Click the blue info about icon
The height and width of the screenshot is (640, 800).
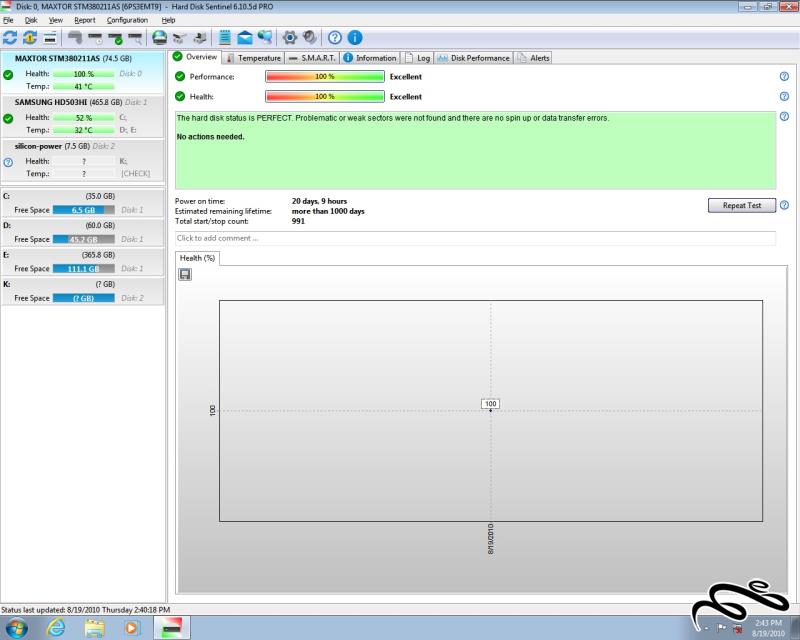[x=354, y=38]
